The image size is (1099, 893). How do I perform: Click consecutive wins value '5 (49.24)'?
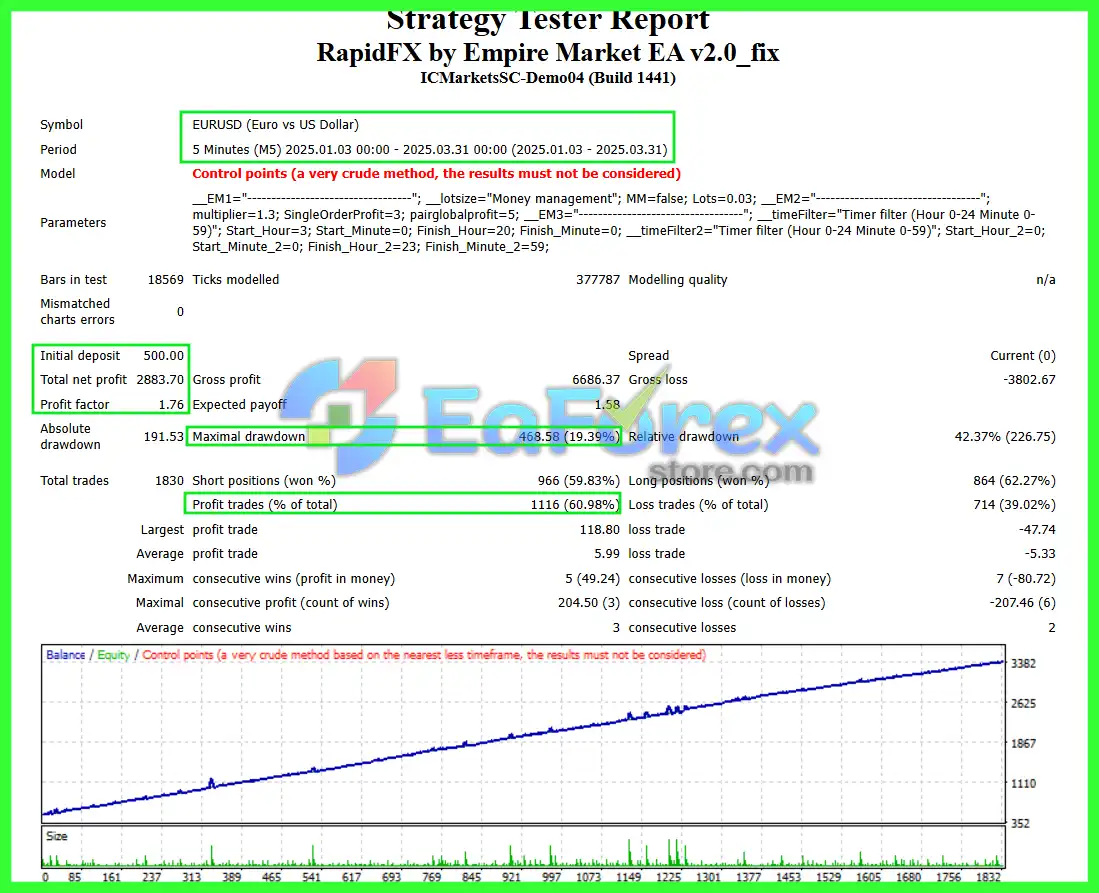(593, 579)
